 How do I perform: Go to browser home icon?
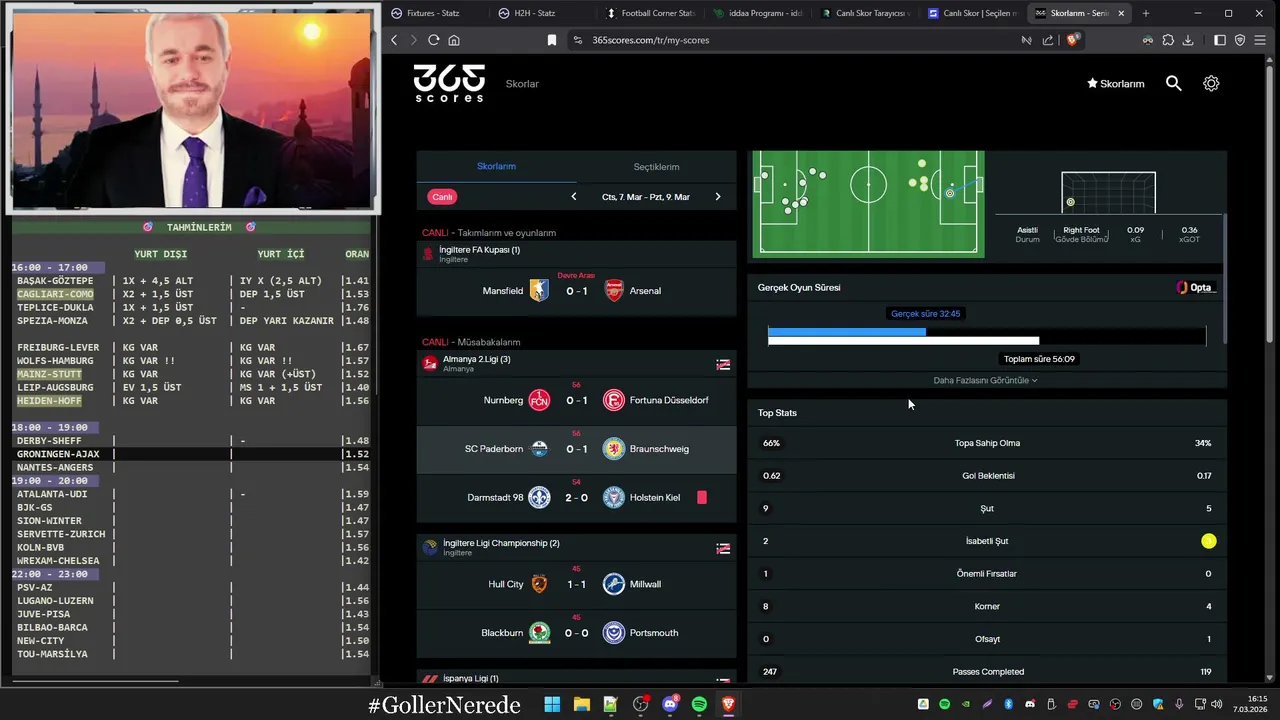pos(454,40)
